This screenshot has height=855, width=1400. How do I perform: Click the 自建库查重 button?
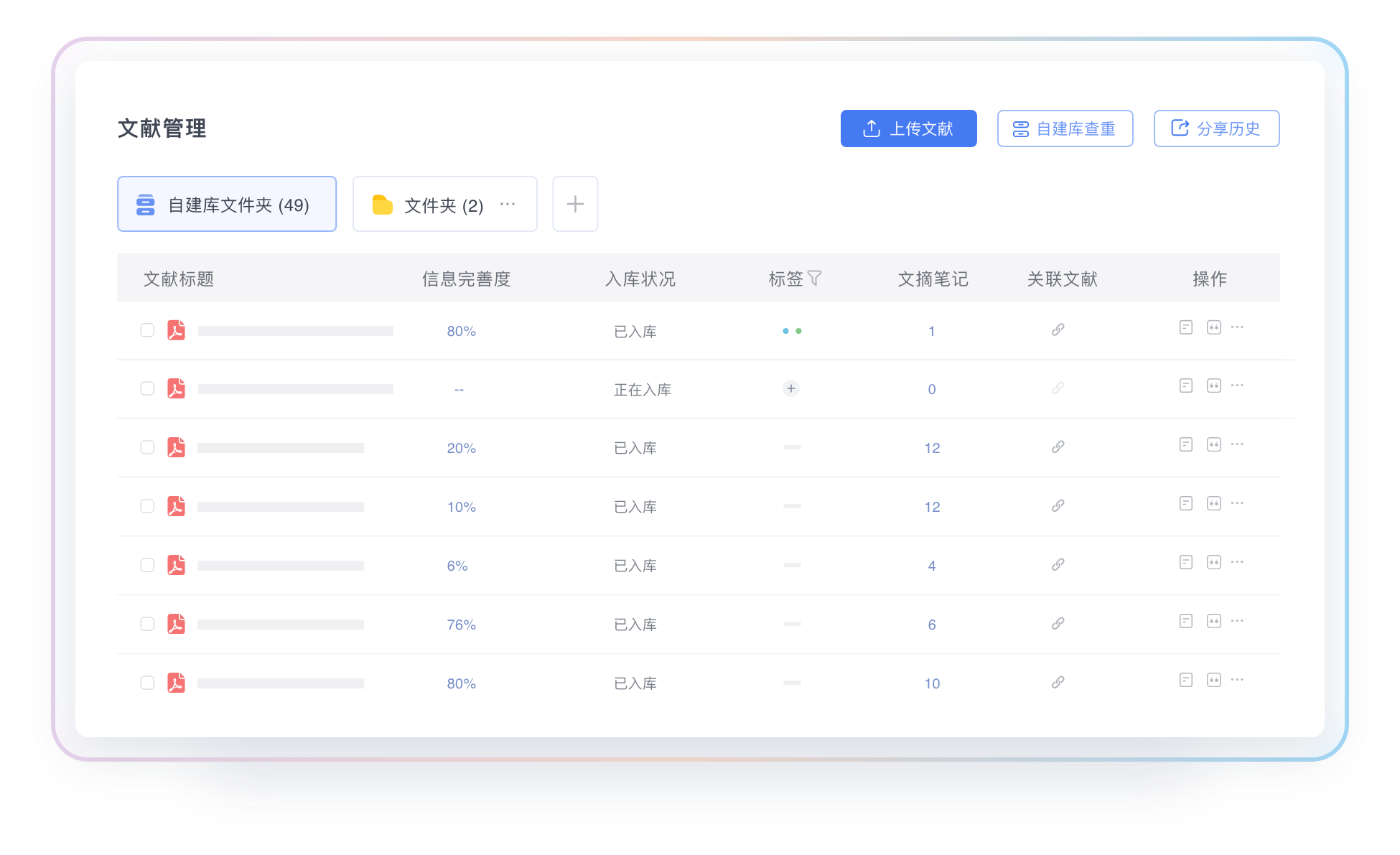click(1065, 129)
